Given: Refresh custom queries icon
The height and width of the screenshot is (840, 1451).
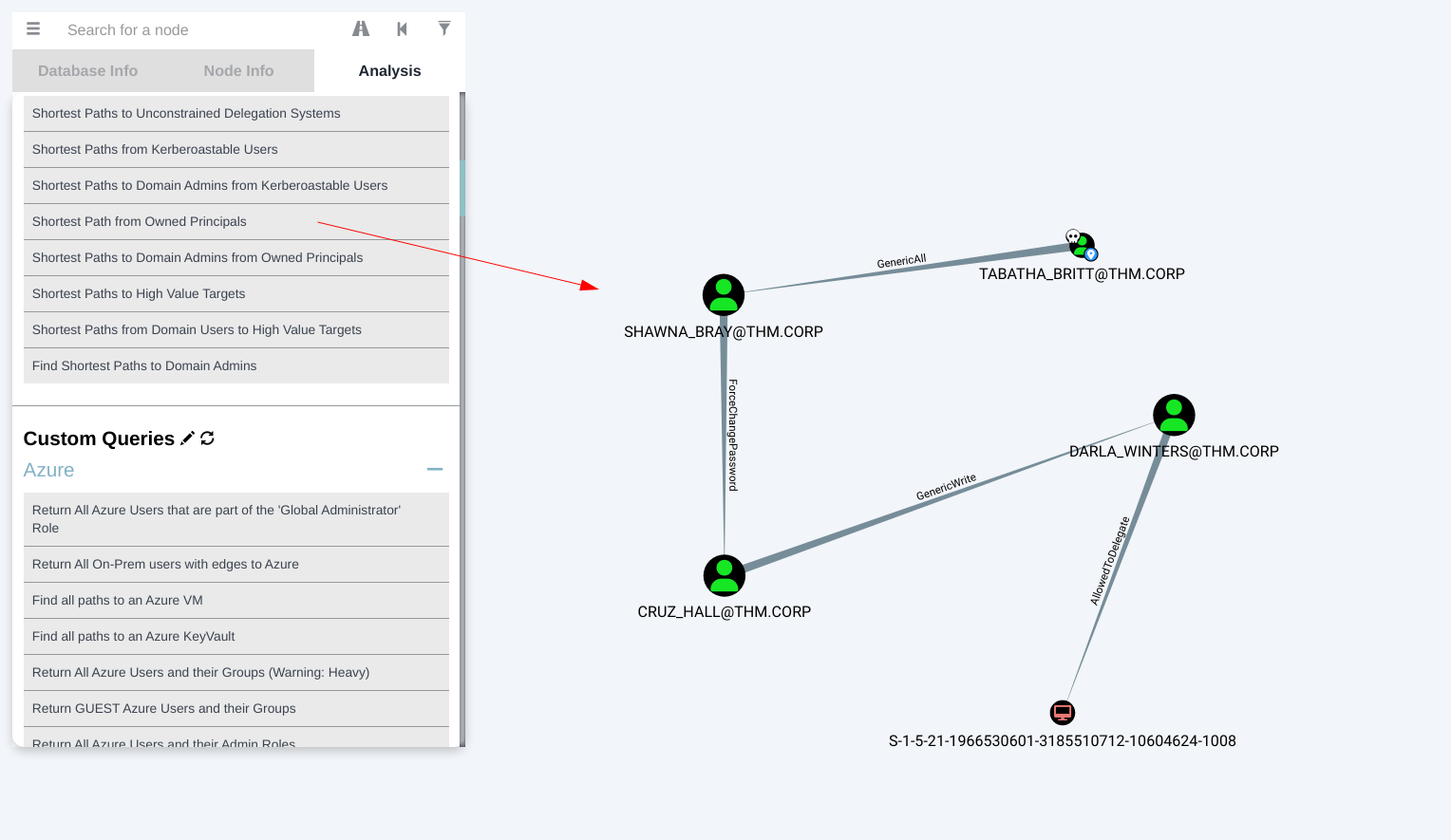Looking at the screenshot, I should pyautogui.click(x=207, y=438).
